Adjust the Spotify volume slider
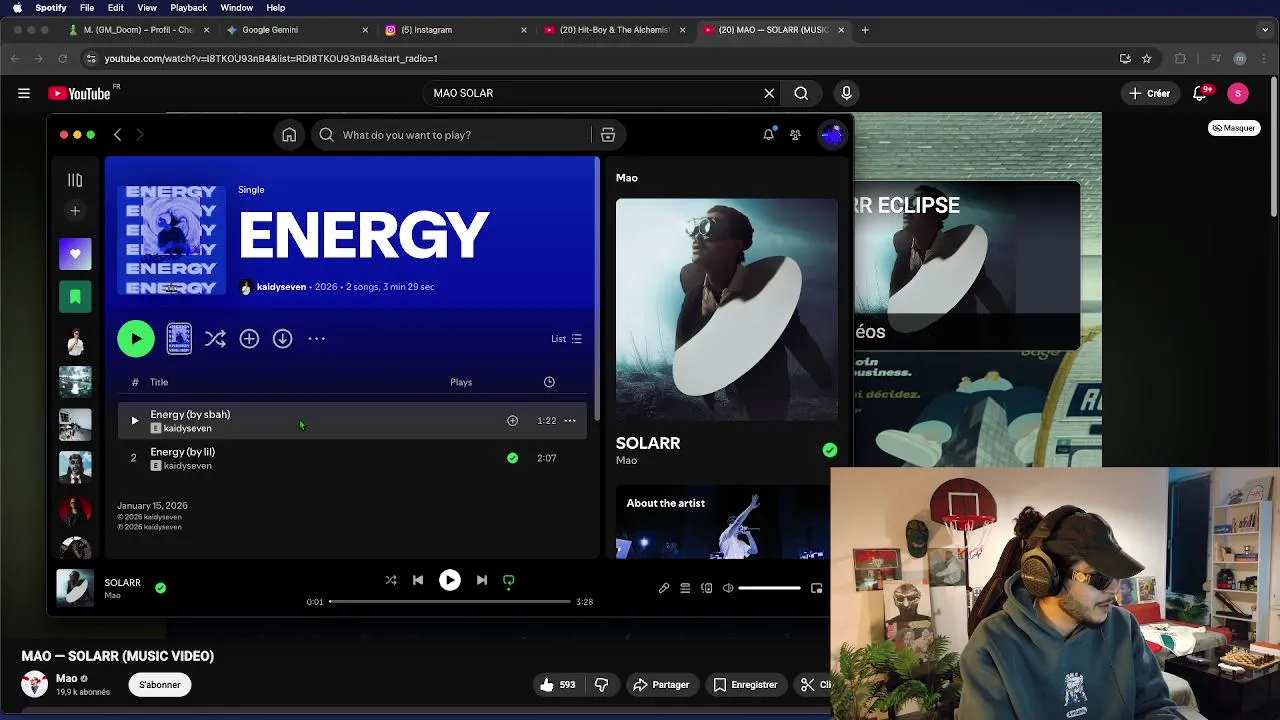Image resolution: width=1280 pixels, height=720 pixels. pyautogui.click(x=769, y=588)
